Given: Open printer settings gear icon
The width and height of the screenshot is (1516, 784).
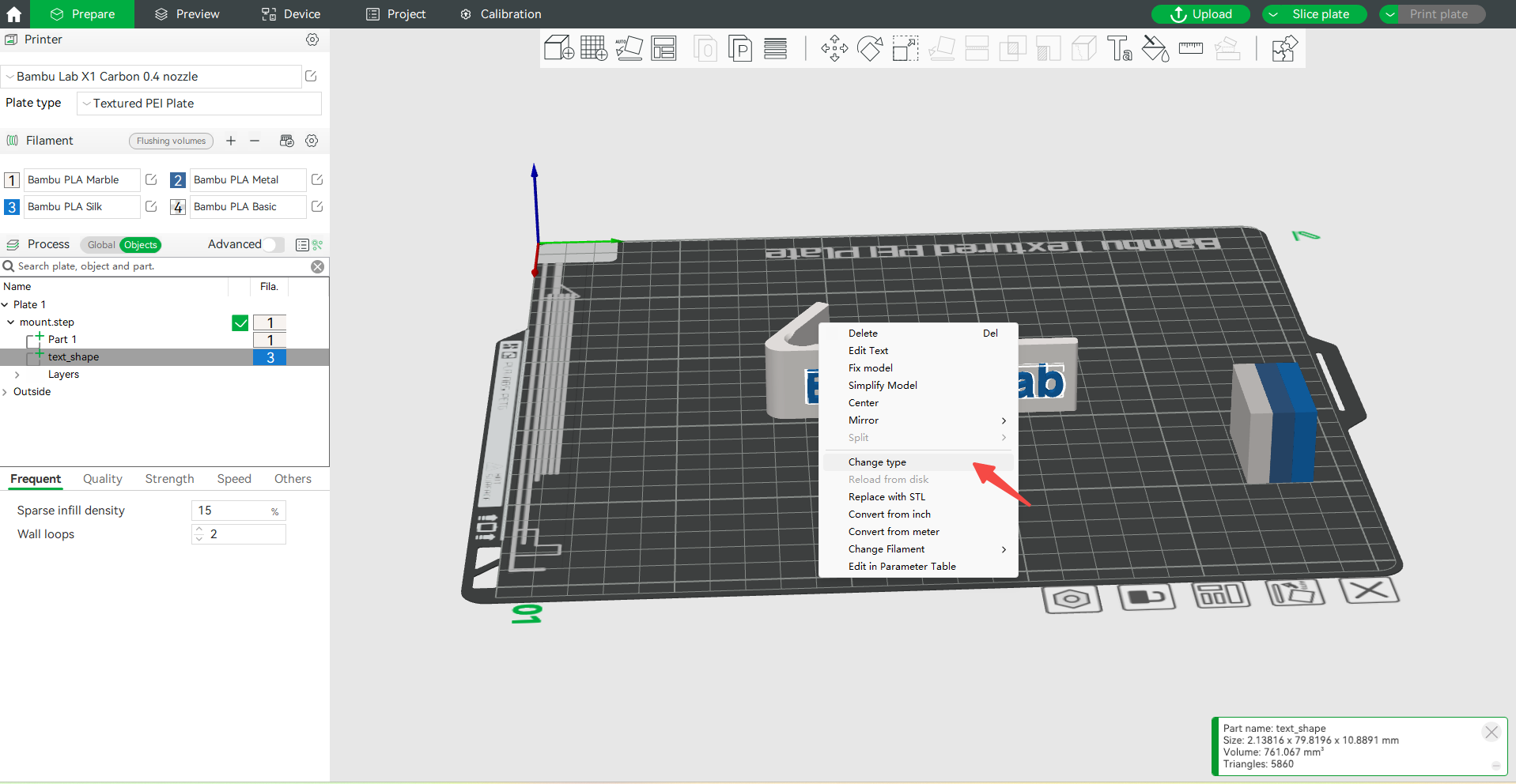Looking at the screenshot, I should [312, 40].
